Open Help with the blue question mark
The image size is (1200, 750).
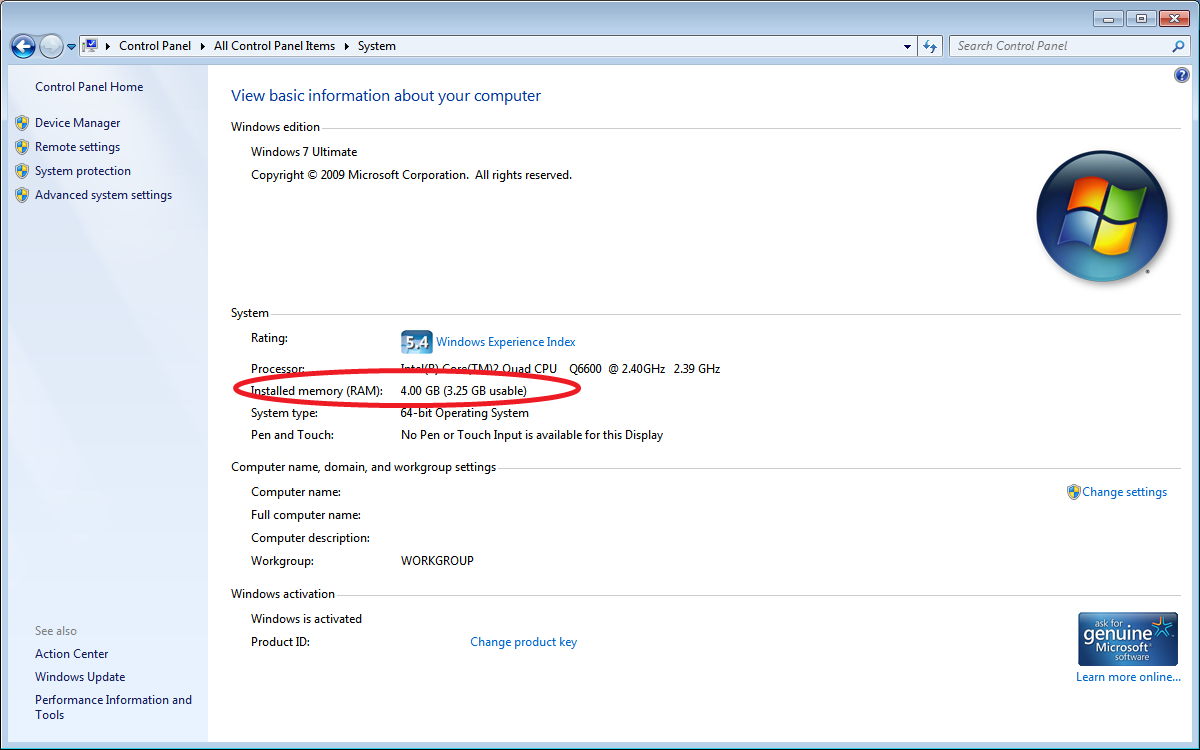pos(1181,75)
